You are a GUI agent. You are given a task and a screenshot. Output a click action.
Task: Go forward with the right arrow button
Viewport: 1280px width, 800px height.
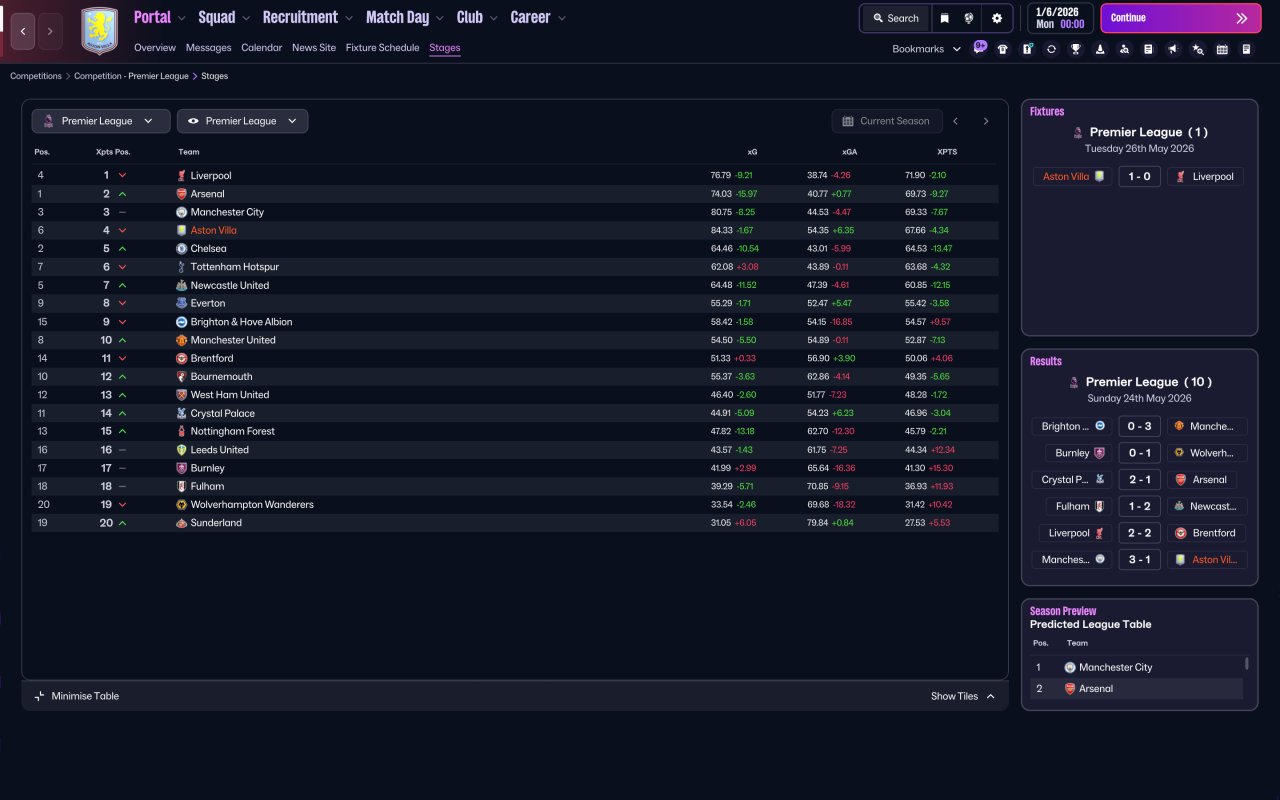click(50, 31)
